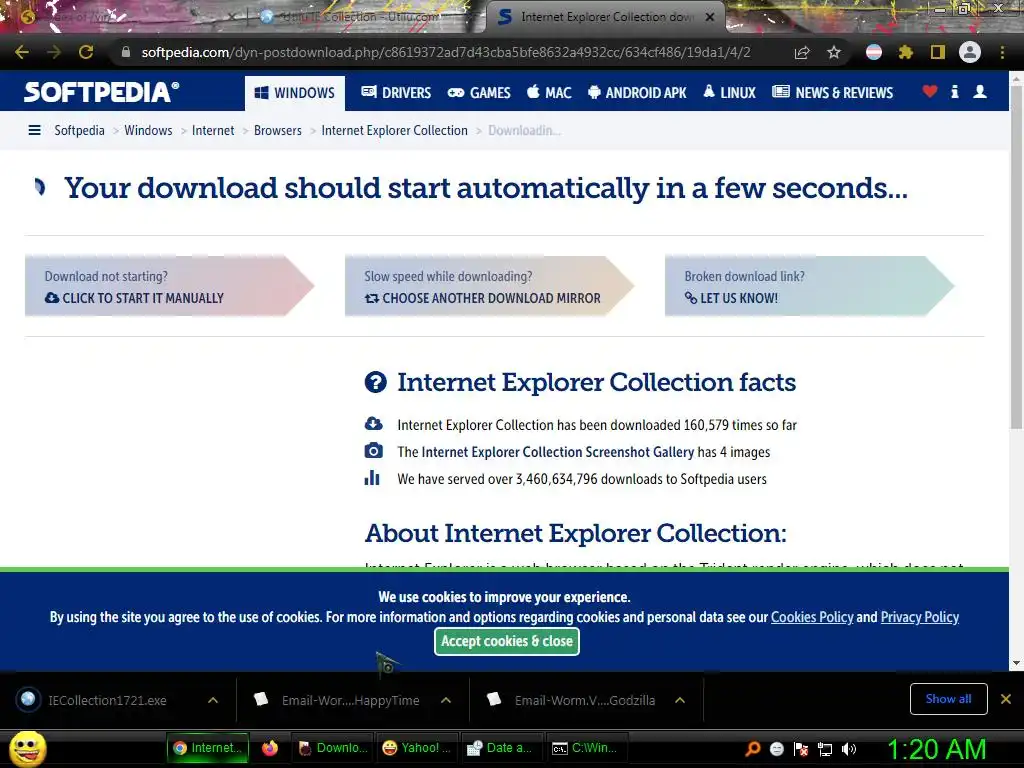
Task: Open the Privacy Policy link
Action: tap(920, 617)
